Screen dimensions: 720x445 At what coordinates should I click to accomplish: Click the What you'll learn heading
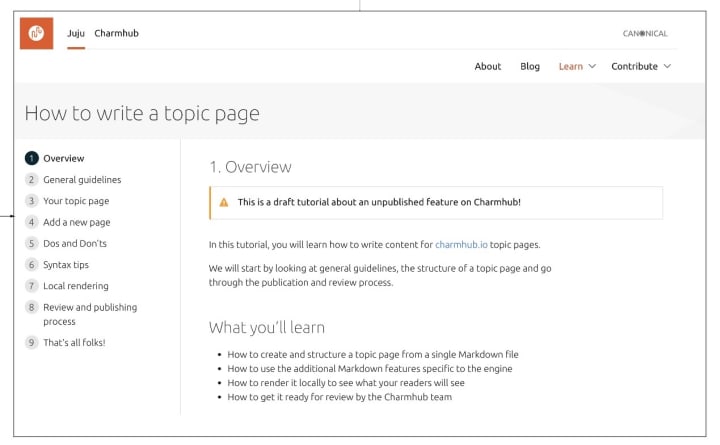267,327
